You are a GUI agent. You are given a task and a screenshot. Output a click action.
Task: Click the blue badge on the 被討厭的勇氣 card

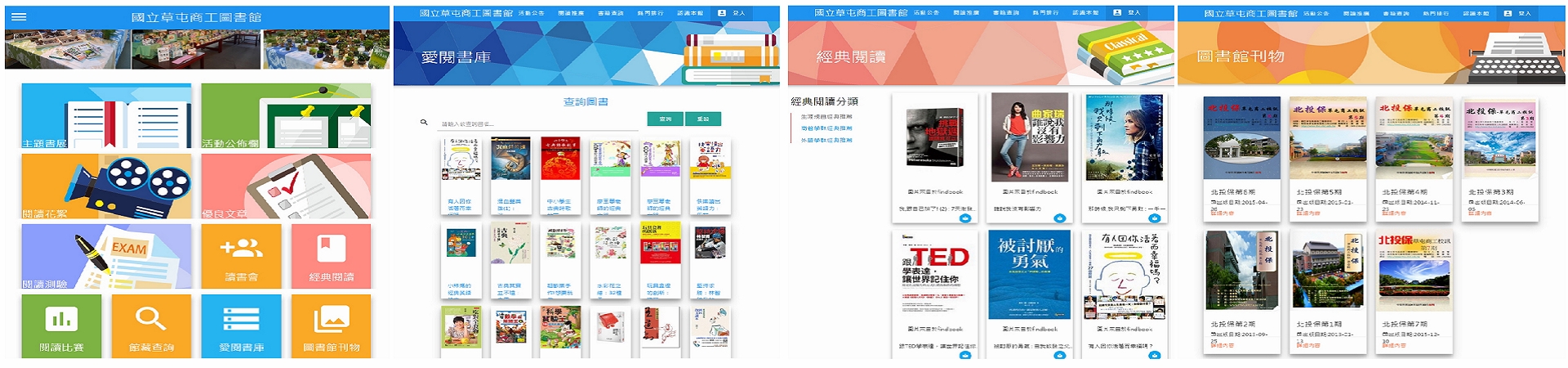1059,355
